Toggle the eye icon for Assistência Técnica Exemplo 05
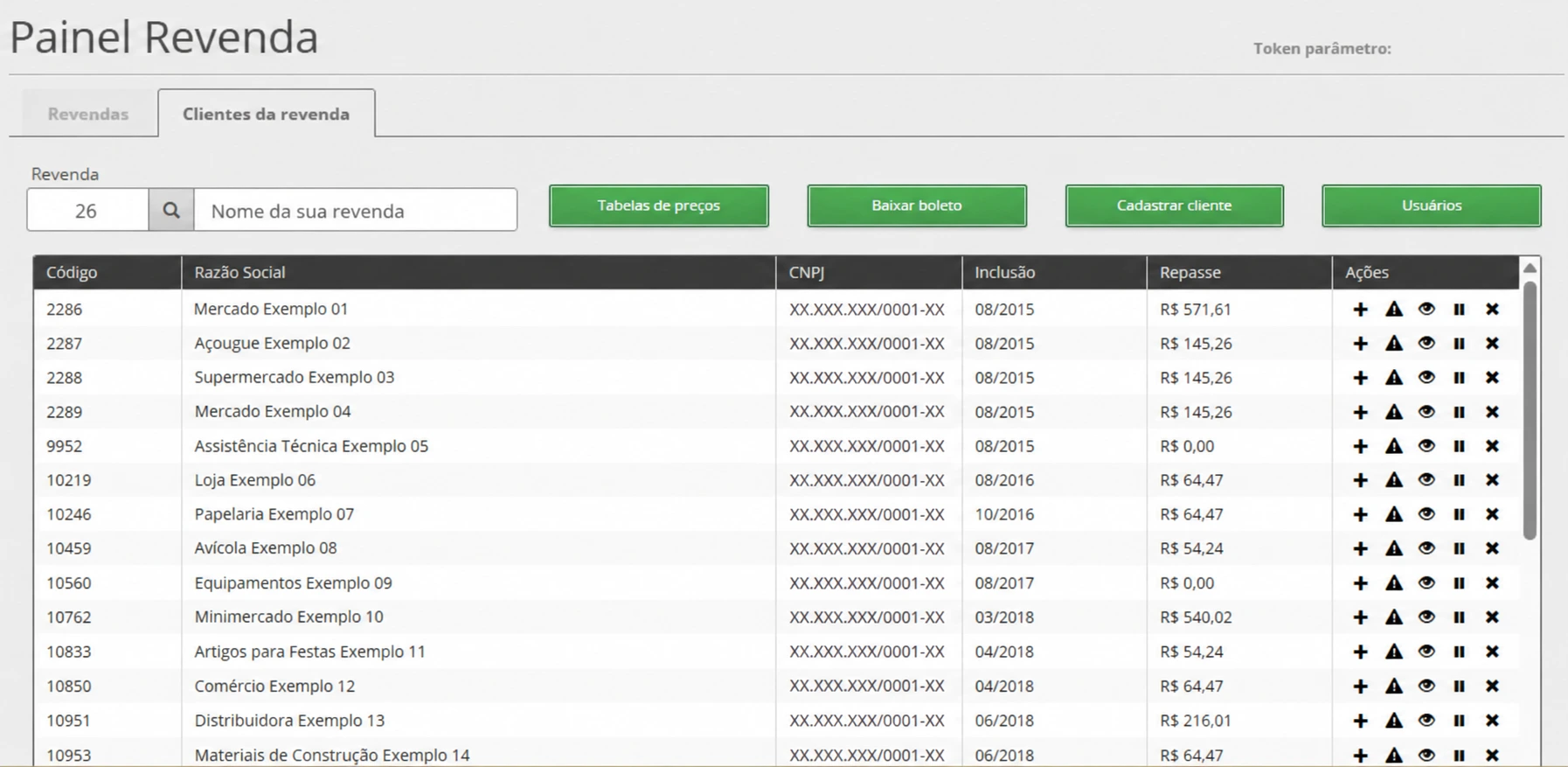Screen dimensions: 1568x767 [1426, 446]
